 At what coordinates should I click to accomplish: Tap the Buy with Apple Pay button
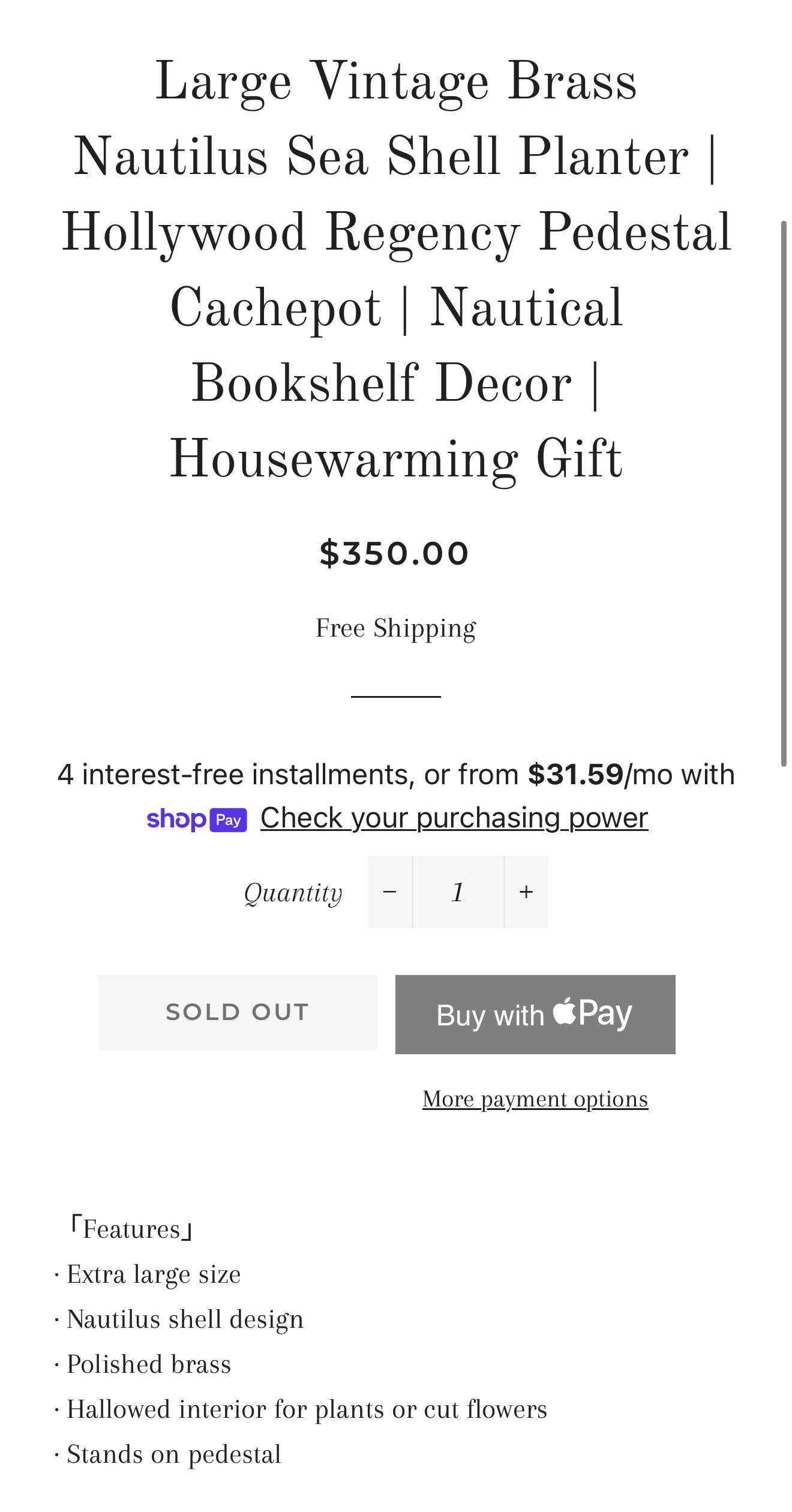(535, 1014)
